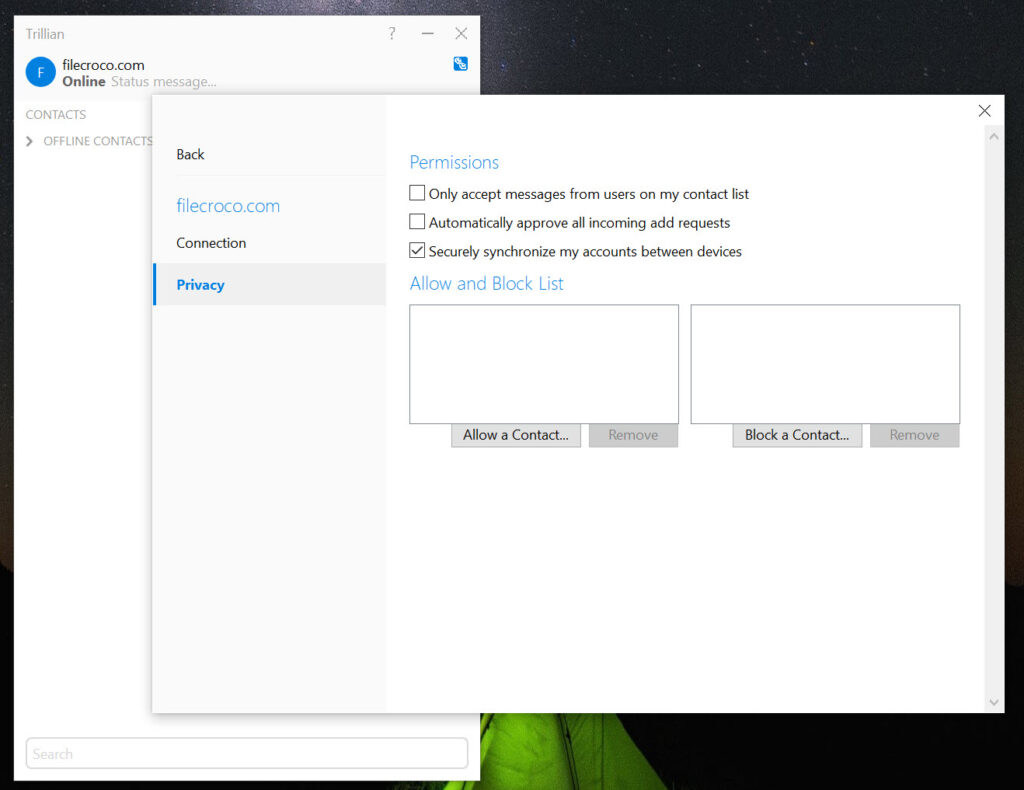1024x790 pixels.
Task: Uncheck securely synchronize accounts between devices
Action: (x=417, y=251)
